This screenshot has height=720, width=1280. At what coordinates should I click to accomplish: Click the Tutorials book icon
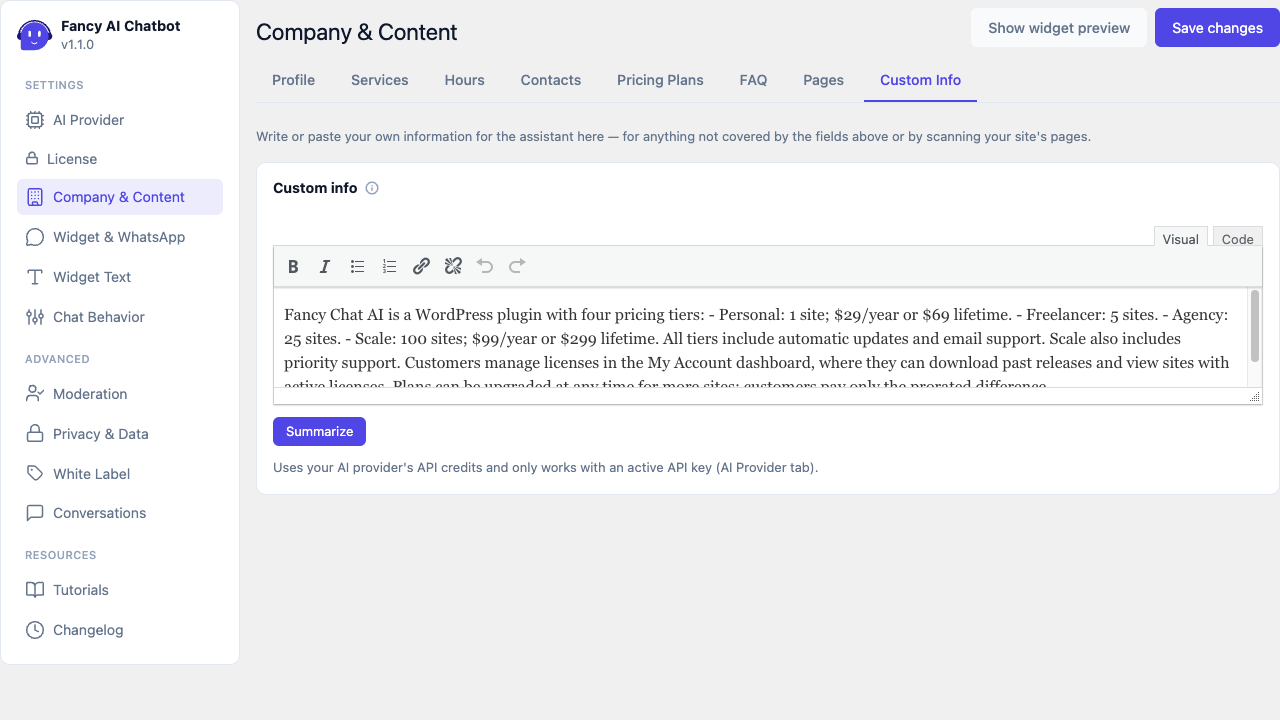pos(35,590)
